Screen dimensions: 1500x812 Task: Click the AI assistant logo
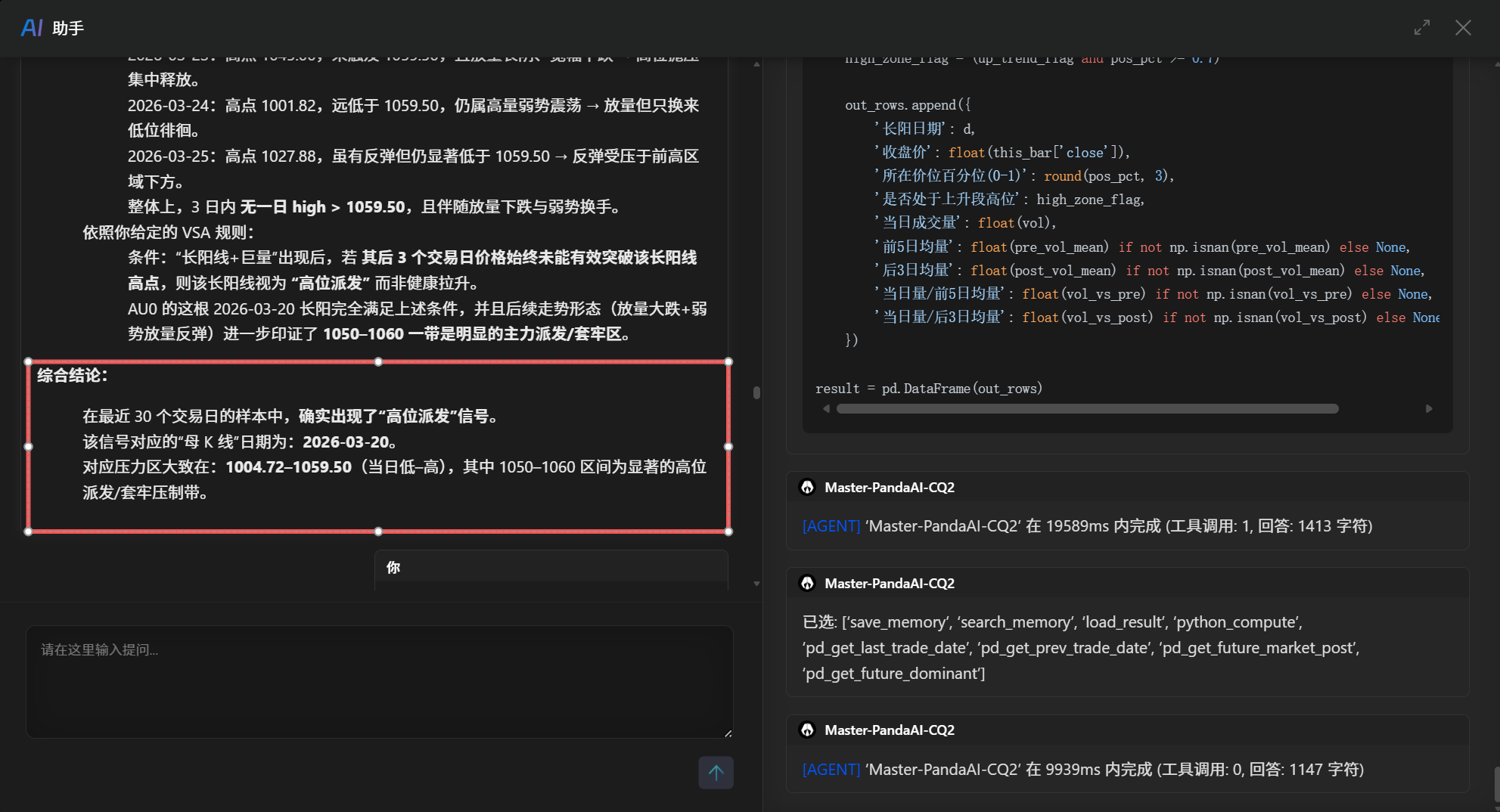[x=30, y=28]
